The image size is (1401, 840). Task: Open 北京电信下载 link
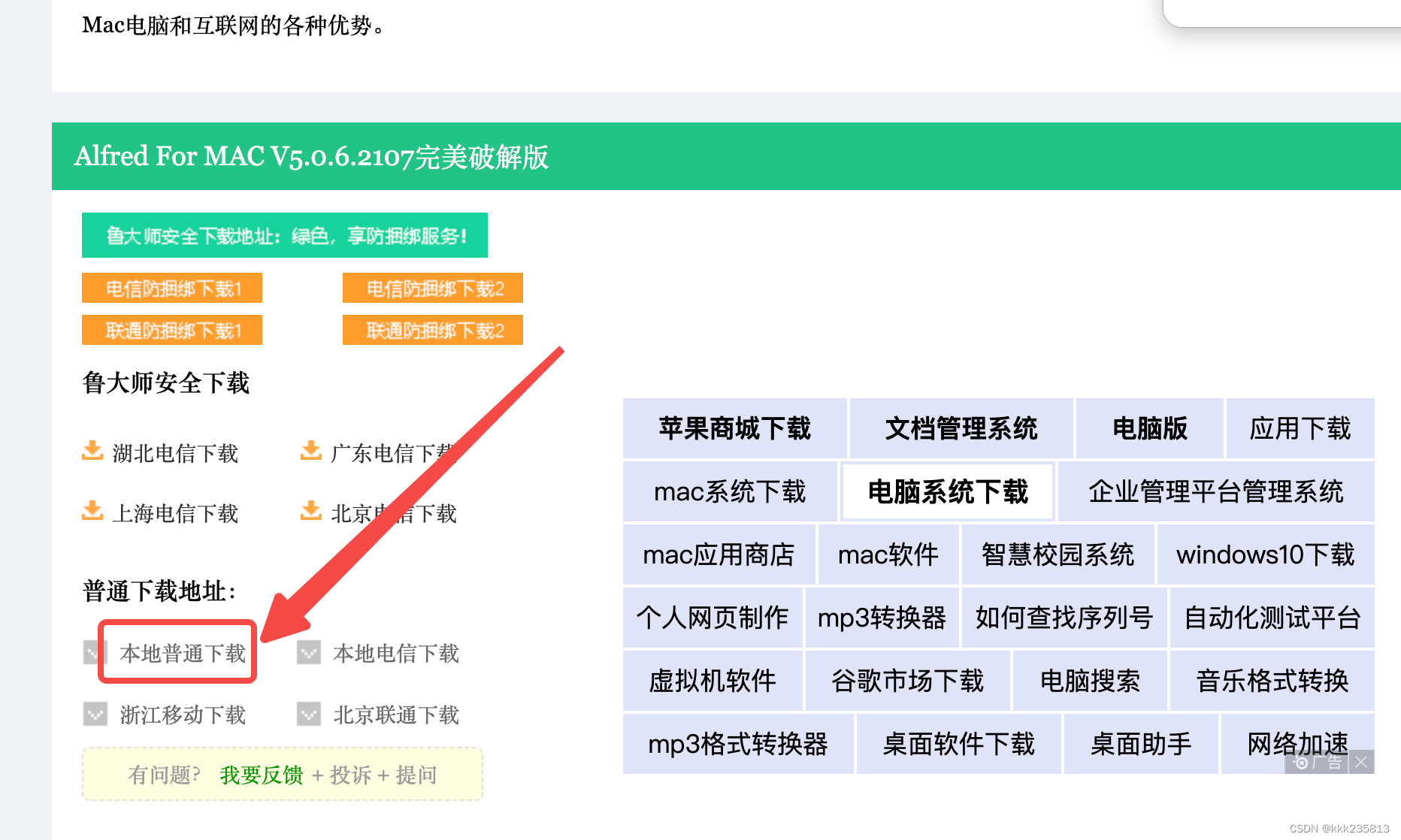pyautogui.click(x=394, y=513)
